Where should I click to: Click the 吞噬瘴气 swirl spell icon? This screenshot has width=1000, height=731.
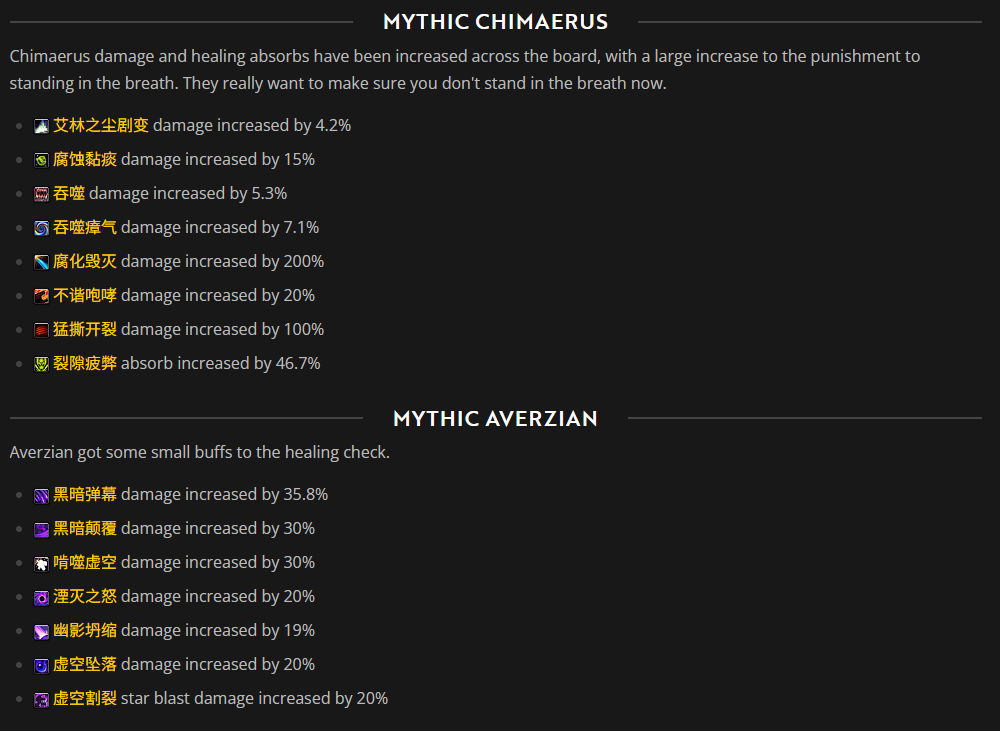tap(41, 228)
